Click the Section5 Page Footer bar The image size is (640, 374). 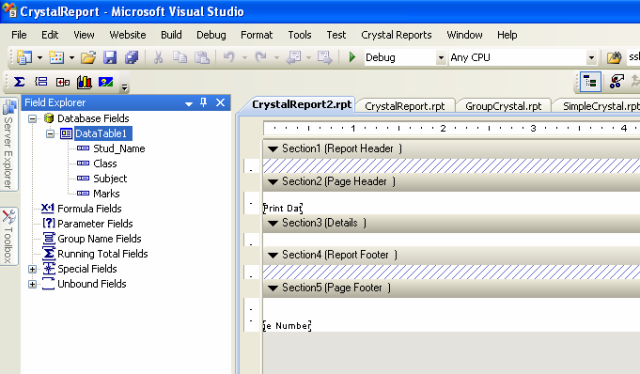[x=451, y=288]
